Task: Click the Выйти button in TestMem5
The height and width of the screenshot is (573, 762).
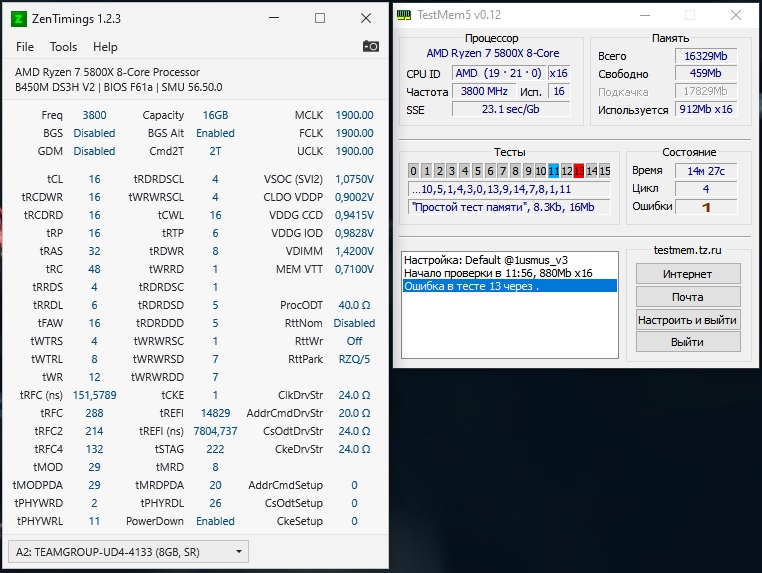Action: tap(688, 342)
